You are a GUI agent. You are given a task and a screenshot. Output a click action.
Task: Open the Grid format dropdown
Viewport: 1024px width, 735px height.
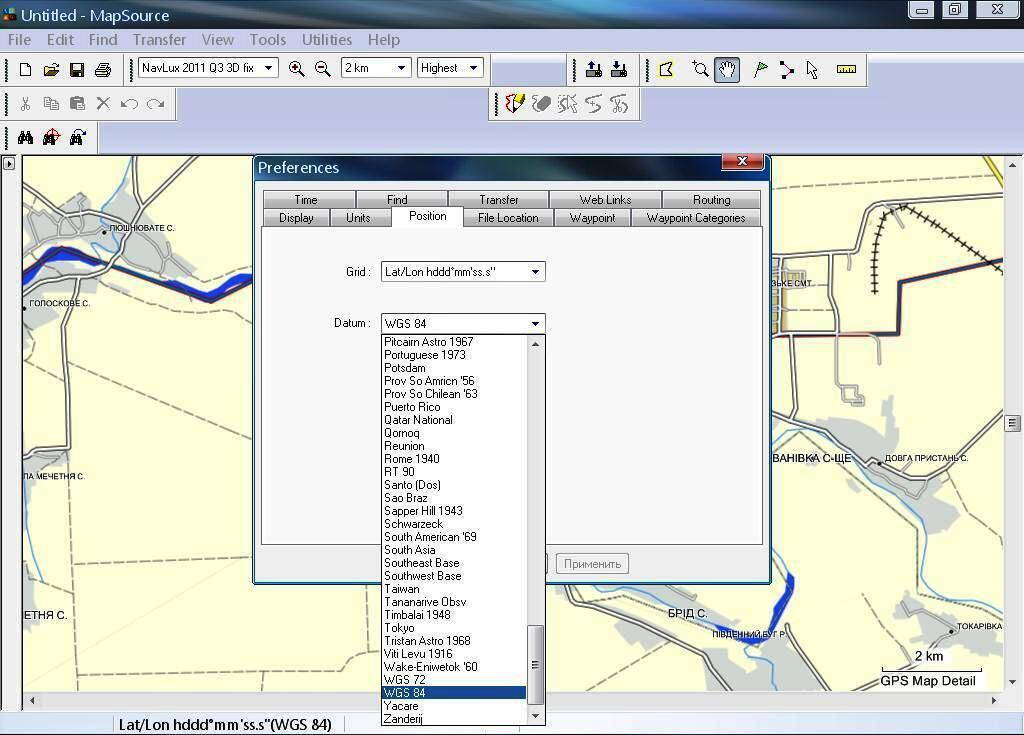[x=535, y=272]
